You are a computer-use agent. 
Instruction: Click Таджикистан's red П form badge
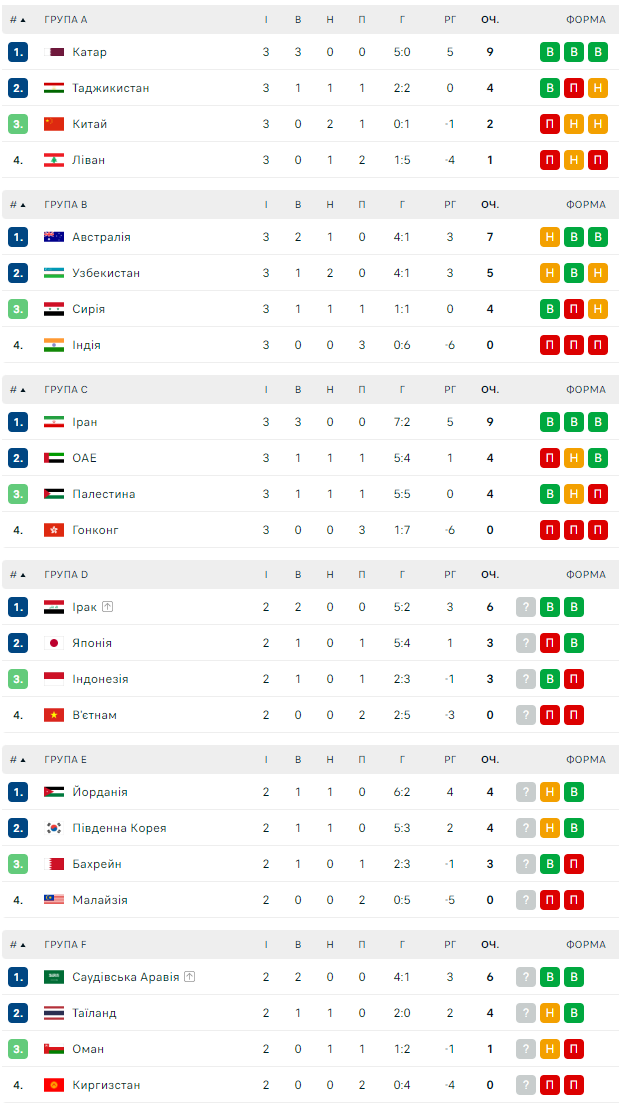(574, 88)
